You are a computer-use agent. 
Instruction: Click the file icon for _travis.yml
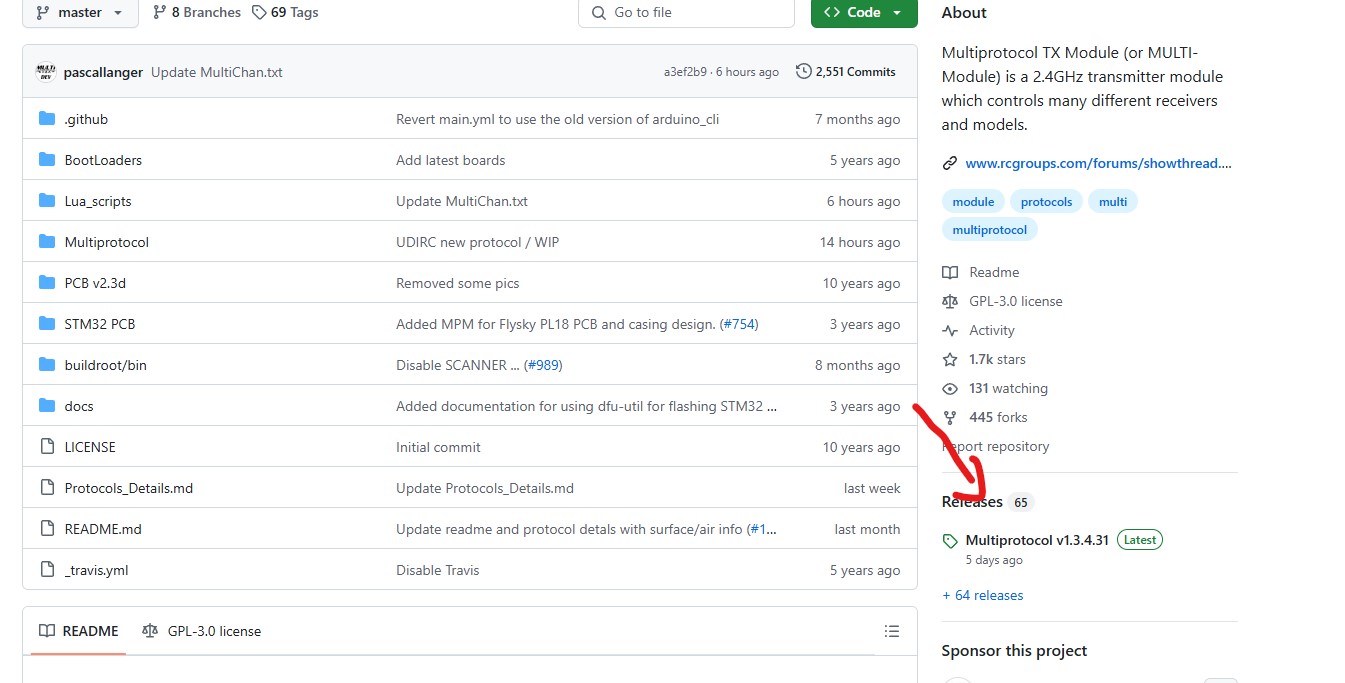[47, 570]
